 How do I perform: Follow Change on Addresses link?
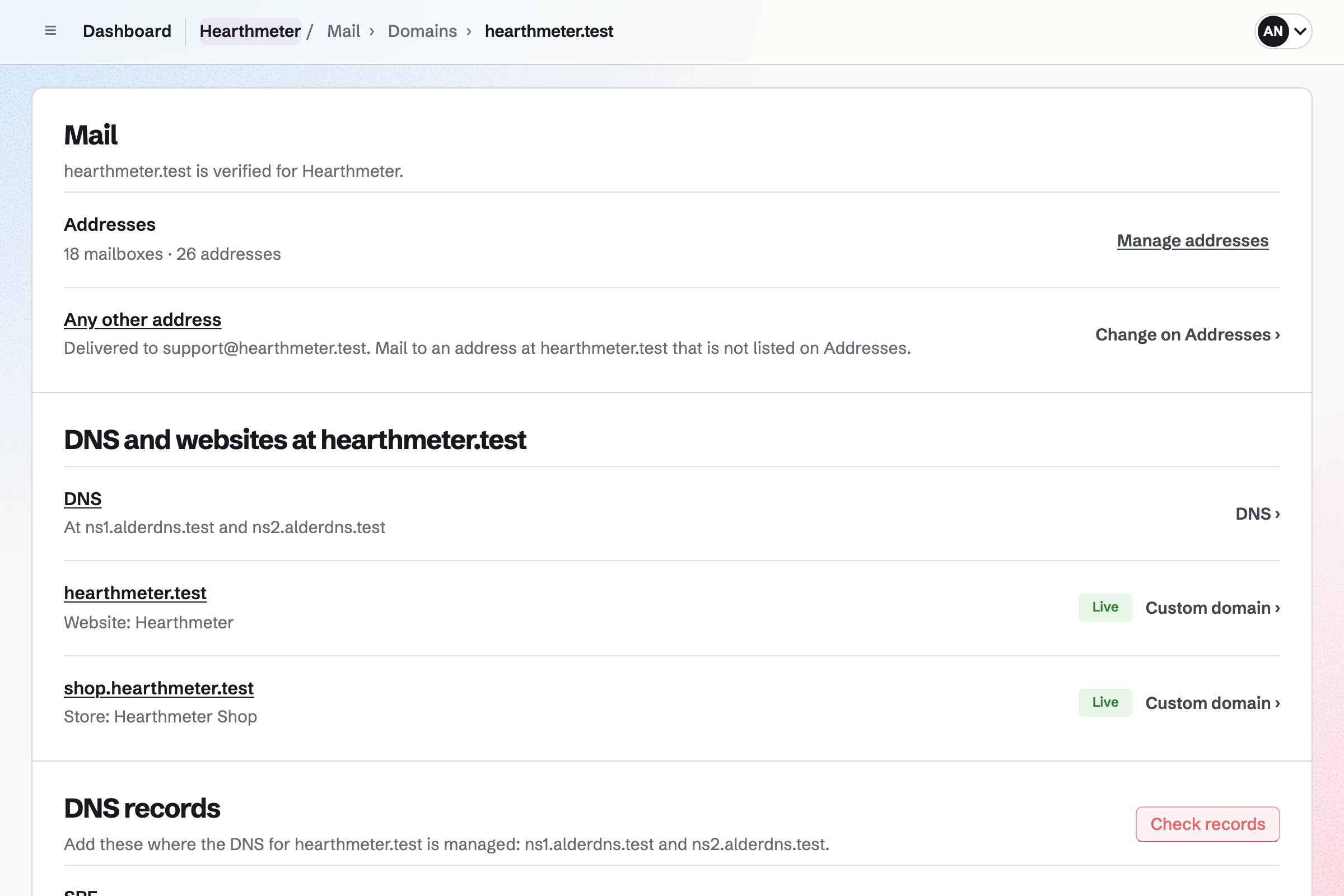coord(1187,334)
